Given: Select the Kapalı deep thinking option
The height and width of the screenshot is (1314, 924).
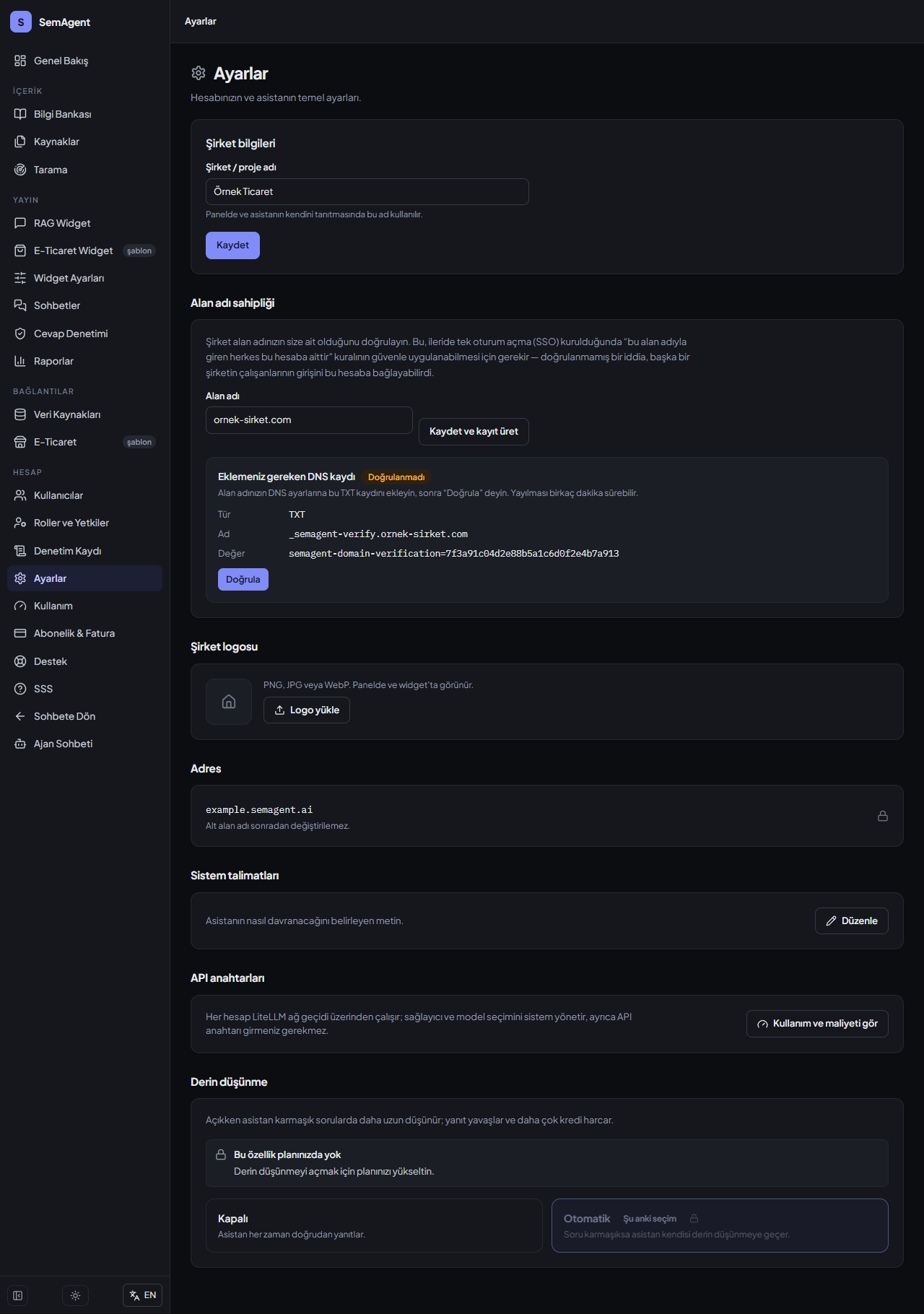Looking at the screenshot, I should [x=374, y=1225].
